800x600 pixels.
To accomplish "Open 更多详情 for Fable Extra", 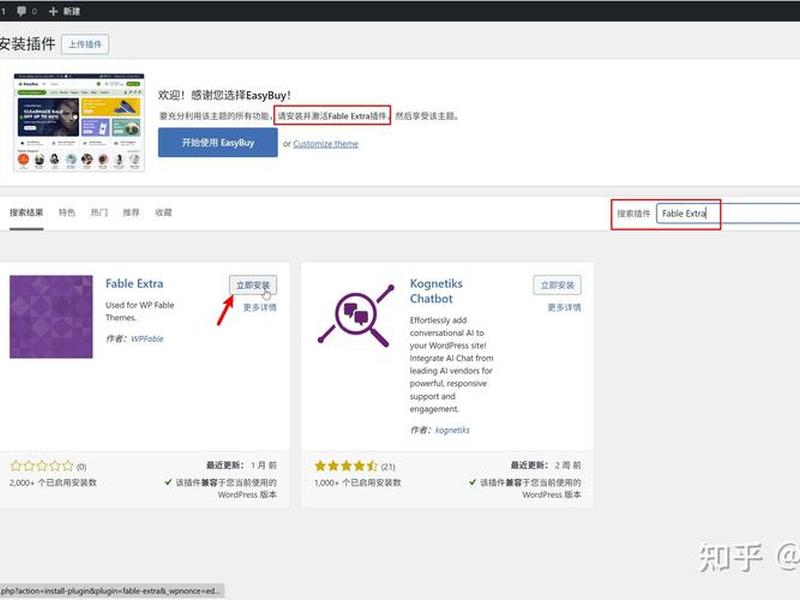I will click(x=260, y=308).
